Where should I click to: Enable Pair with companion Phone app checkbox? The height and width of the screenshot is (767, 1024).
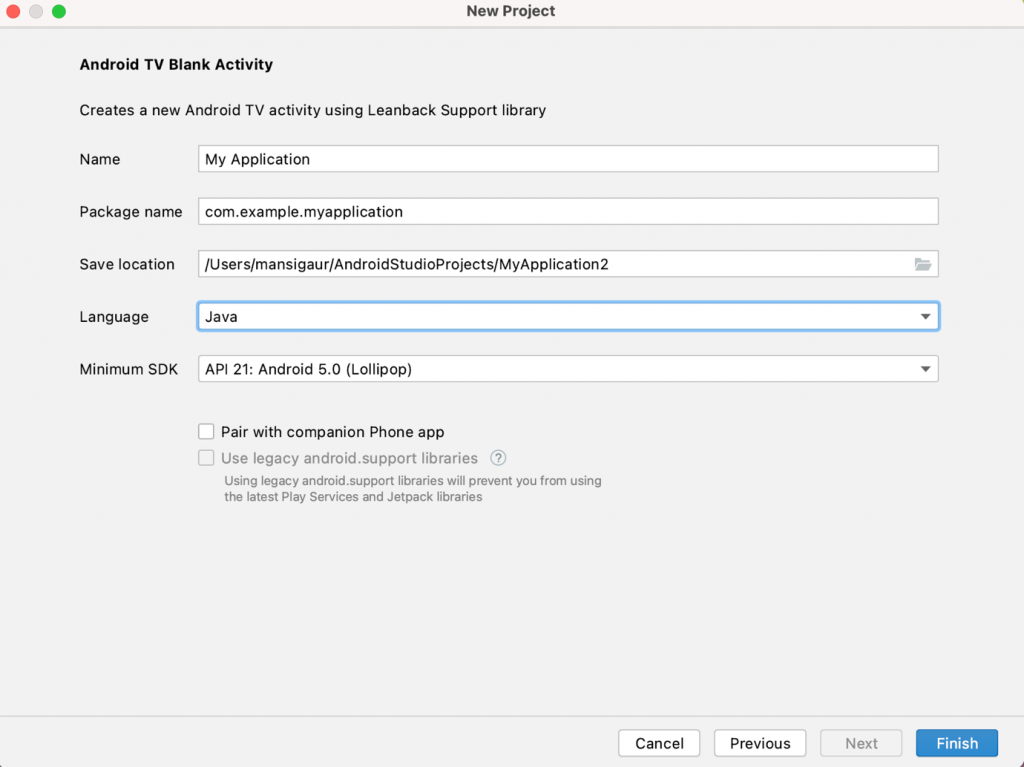coord(206,432)
